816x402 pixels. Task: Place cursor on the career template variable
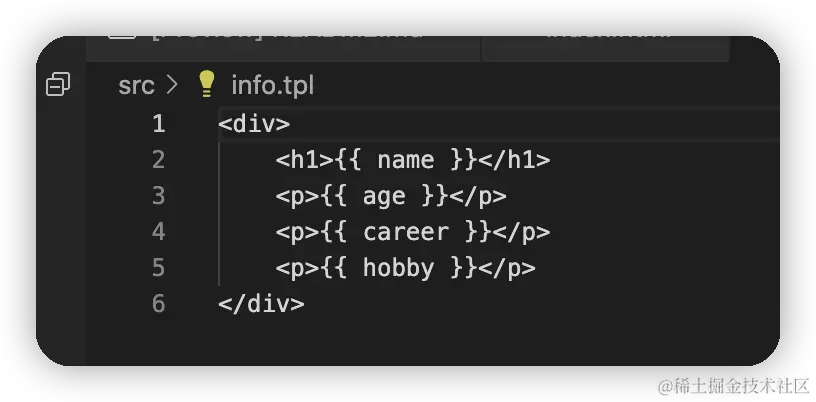[x=405, y=232]
